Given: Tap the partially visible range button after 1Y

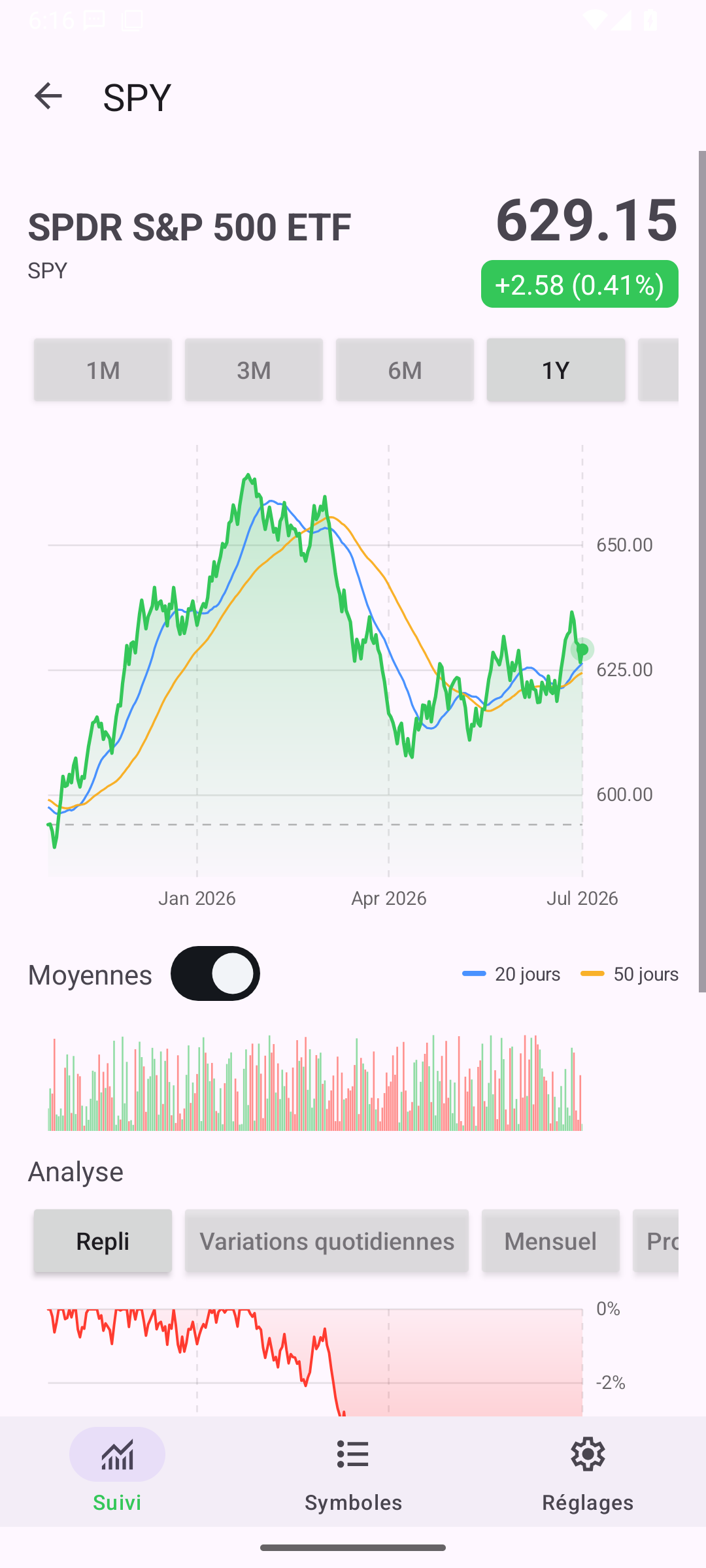Looking at the screenshot, I should pos(658,370).
